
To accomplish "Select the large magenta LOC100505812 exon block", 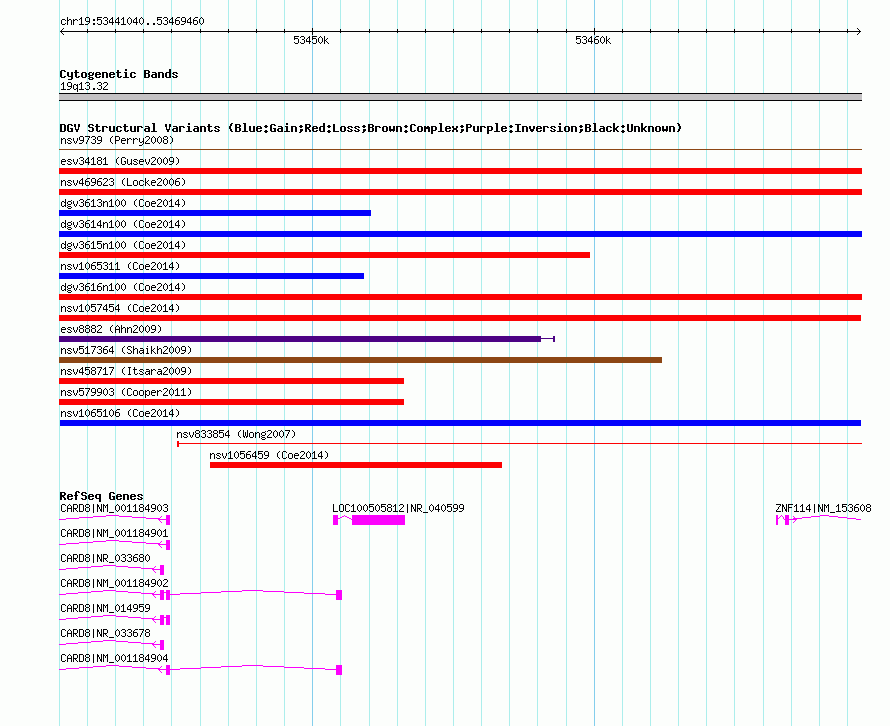I will pos(379,520).
